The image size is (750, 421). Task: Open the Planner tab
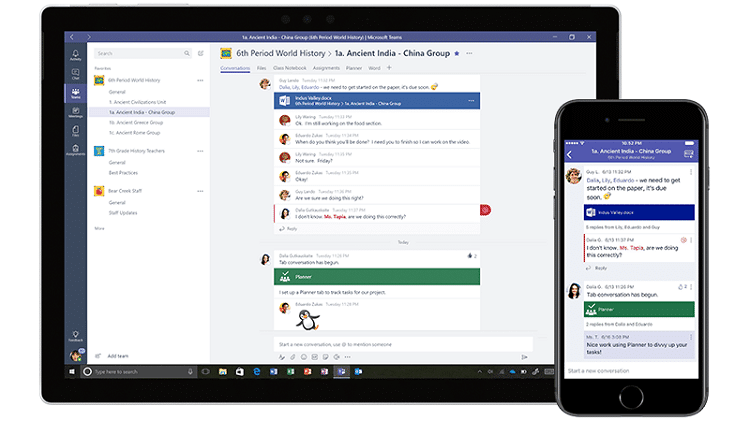click(x=354, y=68)
